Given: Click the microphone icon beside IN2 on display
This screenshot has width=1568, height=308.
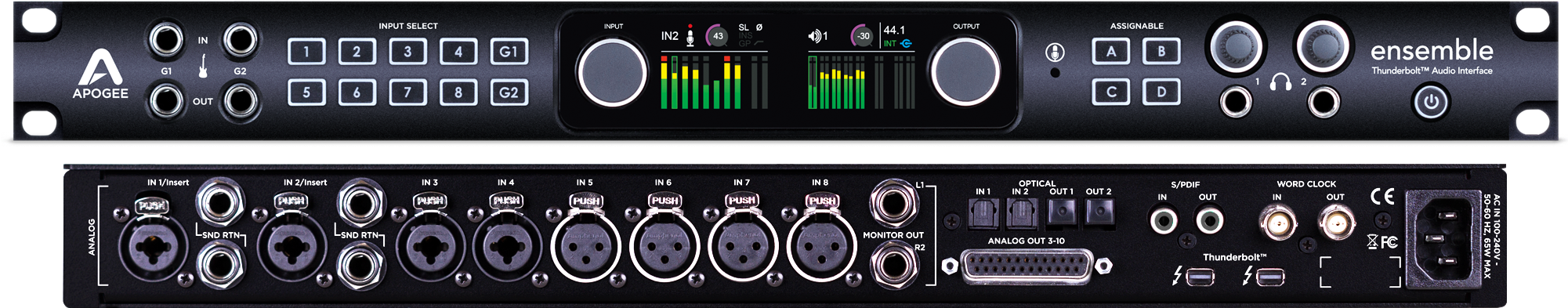Looking at the screenshot, I should coord(690,35).
